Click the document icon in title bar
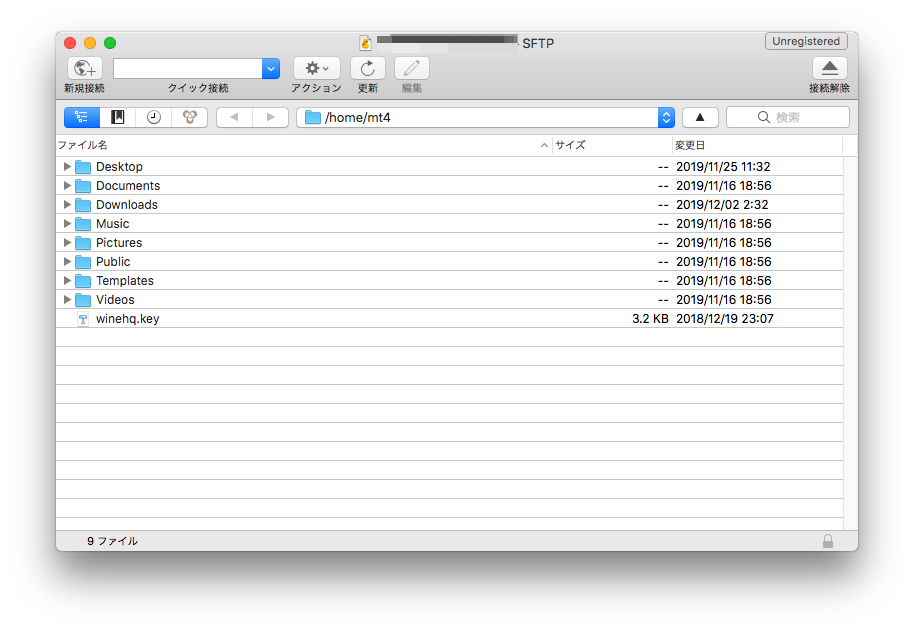Image resolution: width=914 pixels, height=631 pixels. tap(365, 43)
